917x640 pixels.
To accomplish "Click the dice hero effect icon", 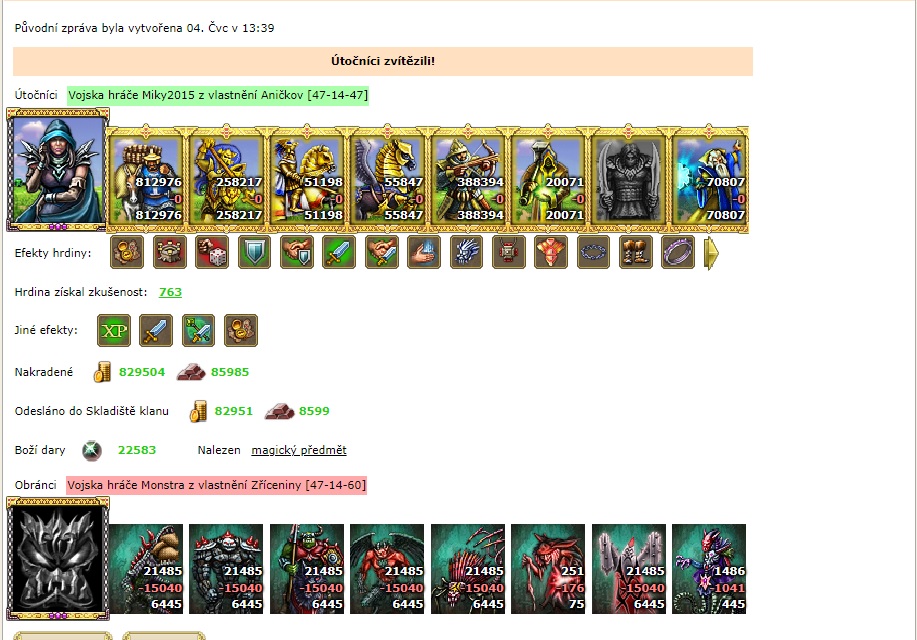I will click(x=212, y=253).
